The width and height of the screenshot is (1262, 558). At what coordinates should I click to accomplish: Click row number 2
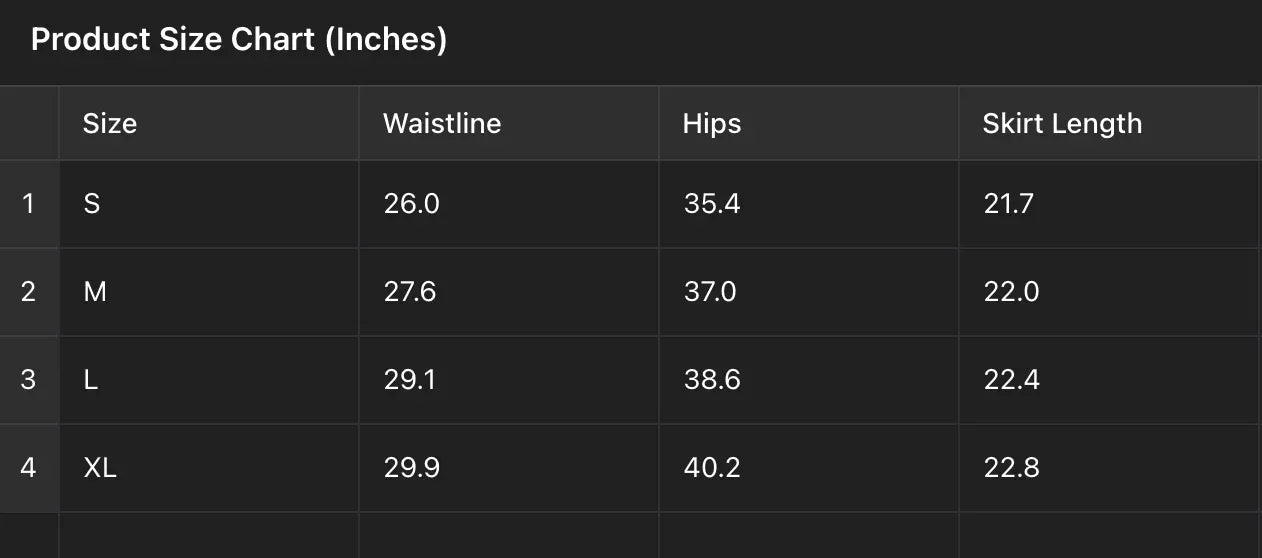[28, 292]
